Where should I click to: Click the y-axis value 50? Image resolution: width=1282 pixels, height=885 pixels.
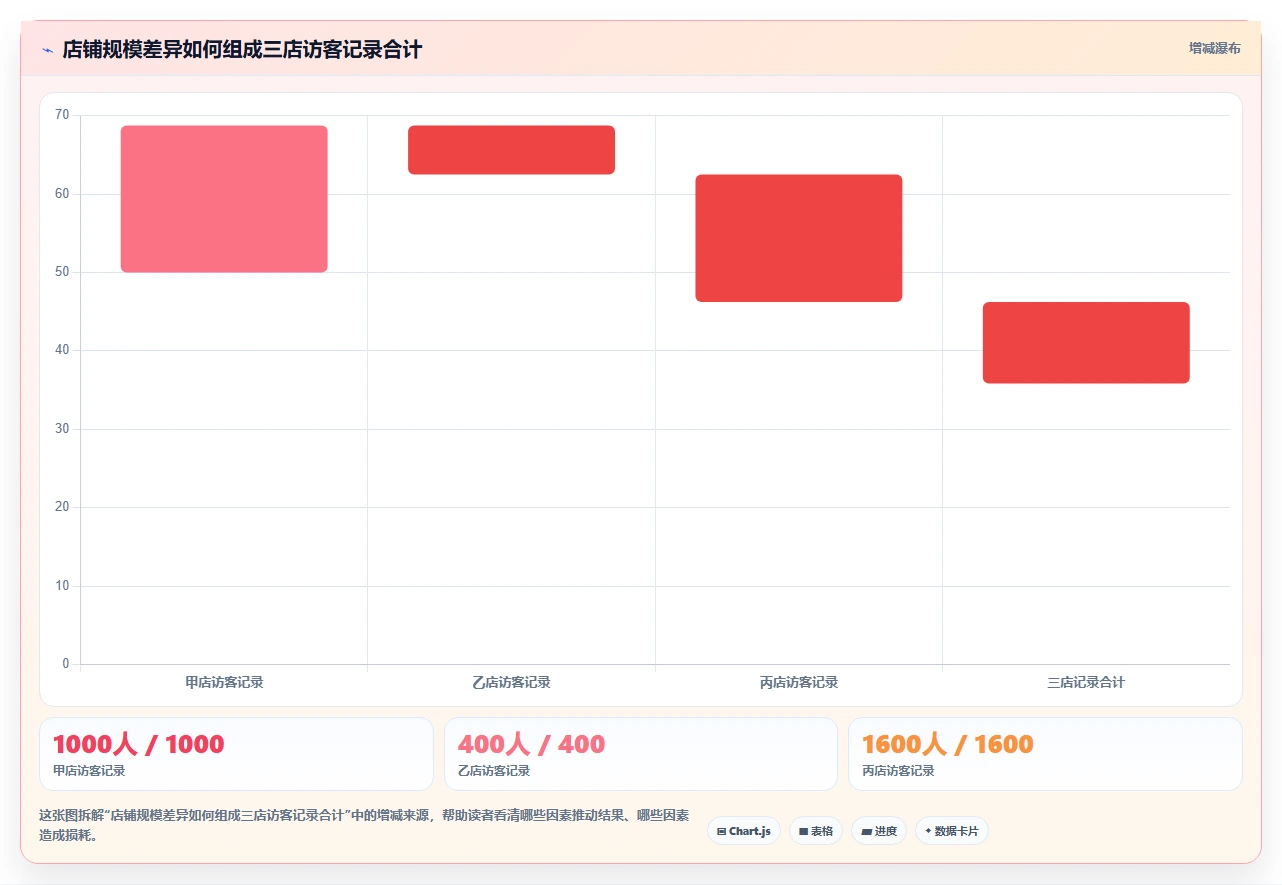[x=62, y=272]
